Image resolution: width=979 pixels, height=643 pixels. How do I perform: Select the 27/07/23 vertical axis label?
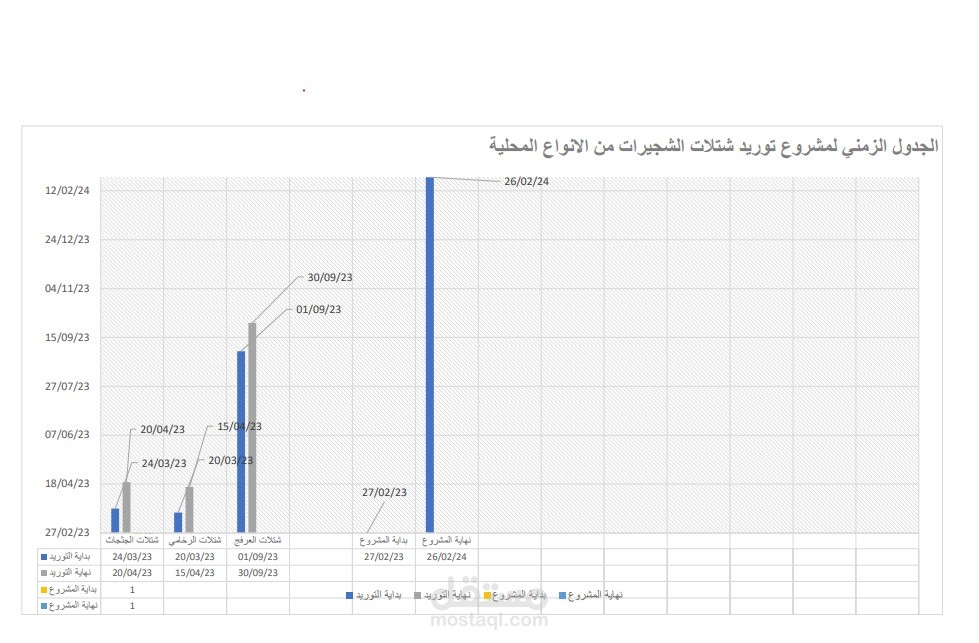67,386
